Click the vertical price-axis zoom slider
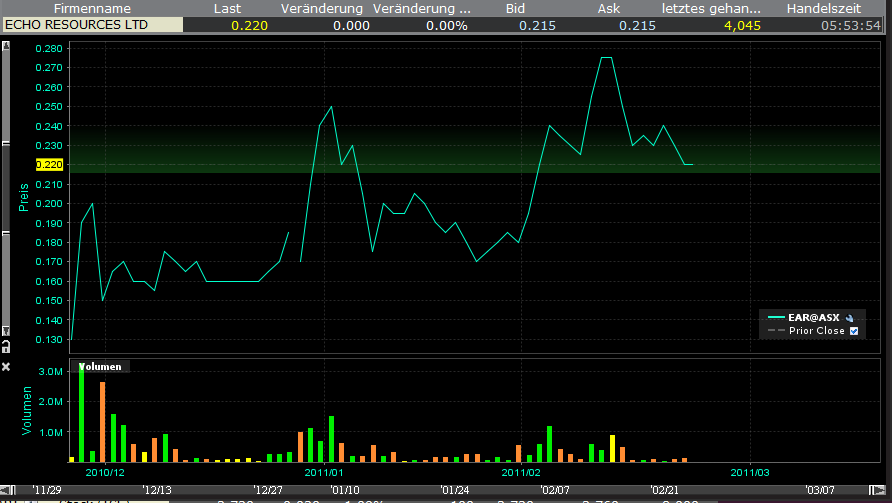This screenshot has width=892, height=503. pyautogui.click(x=5, y=187)
